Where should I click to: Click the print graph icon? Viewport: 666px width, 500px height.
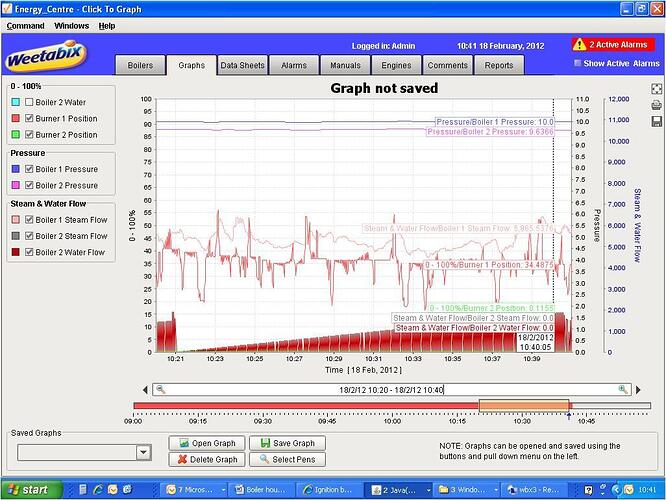tap(656, 105)
